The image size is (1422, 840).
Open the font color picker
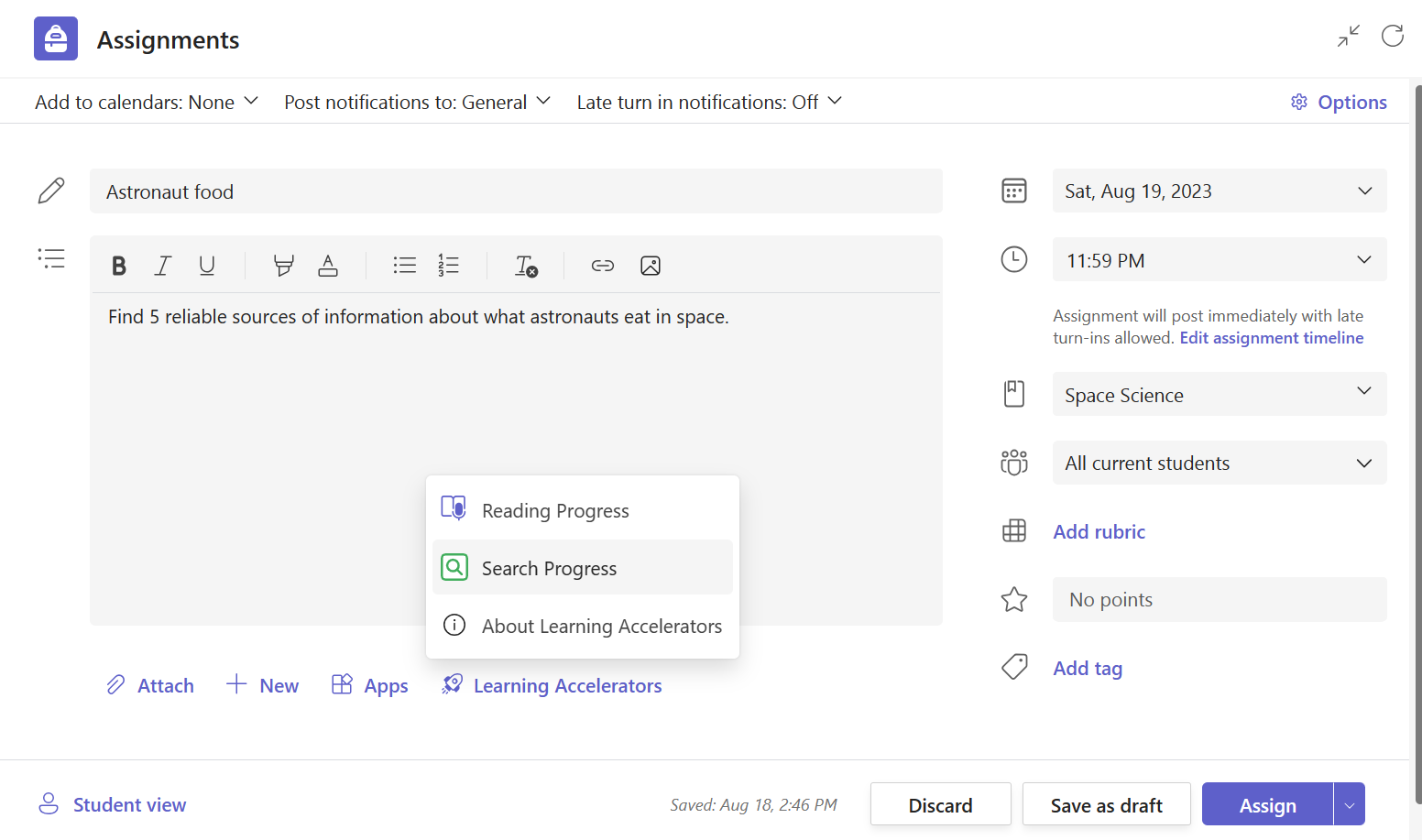click(x=327, y=266)
